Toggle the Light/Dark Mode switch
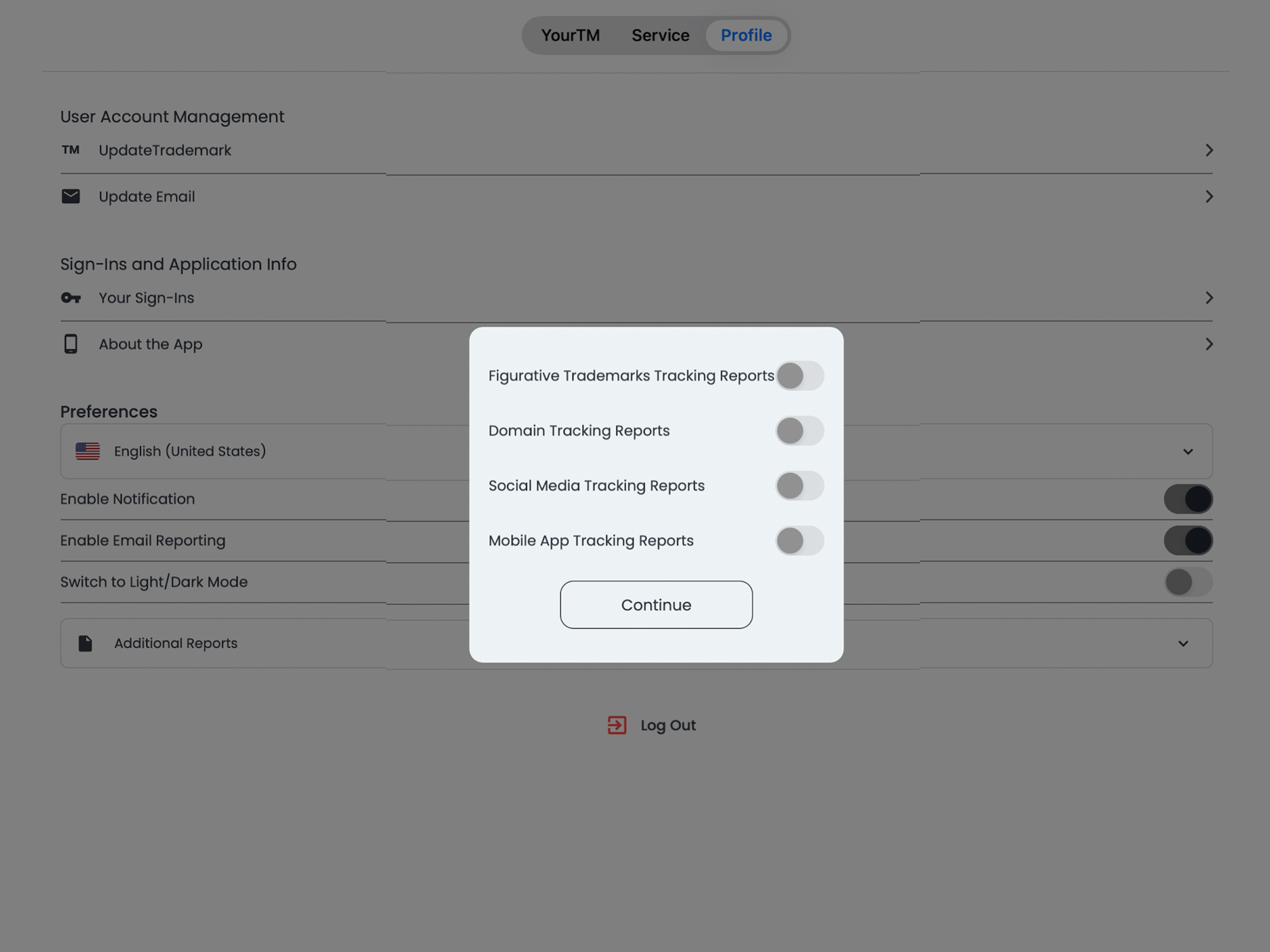This screenshot has height=952, width=1270. coord(1188,582)
